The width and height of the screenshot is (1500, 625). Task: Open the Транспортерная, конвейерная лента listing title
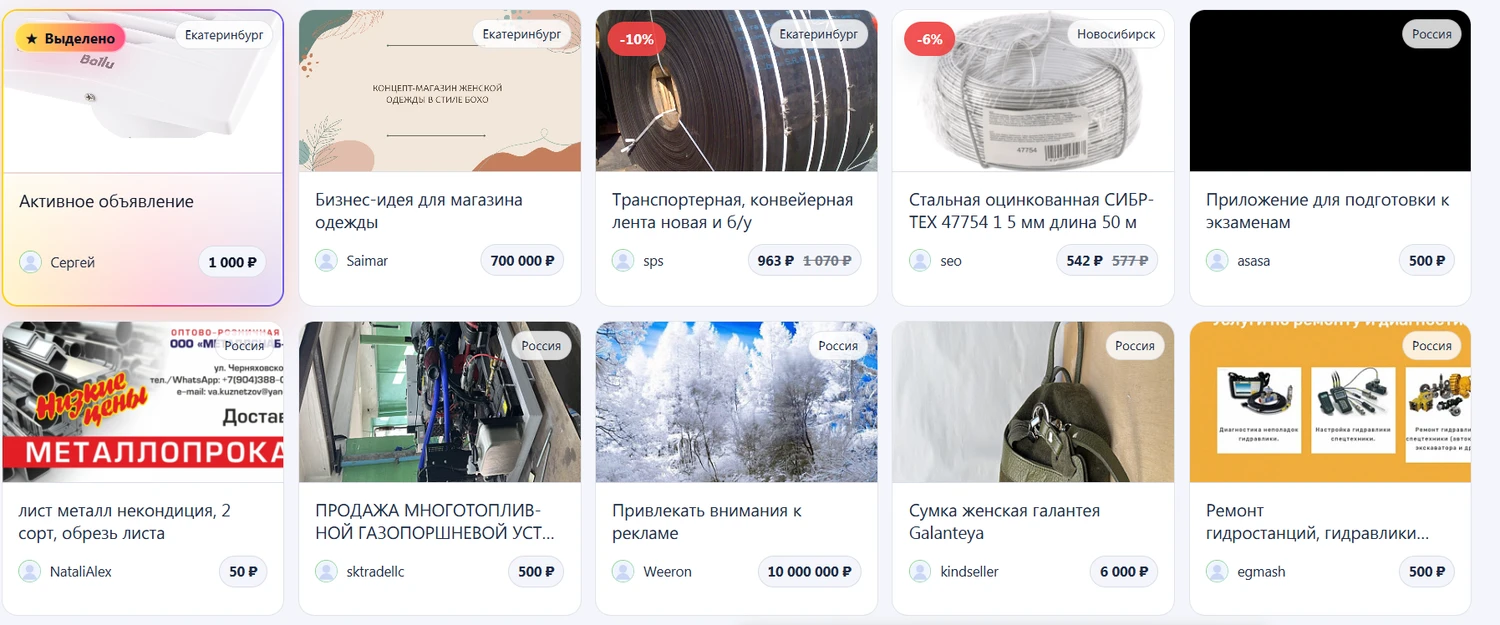732,211
